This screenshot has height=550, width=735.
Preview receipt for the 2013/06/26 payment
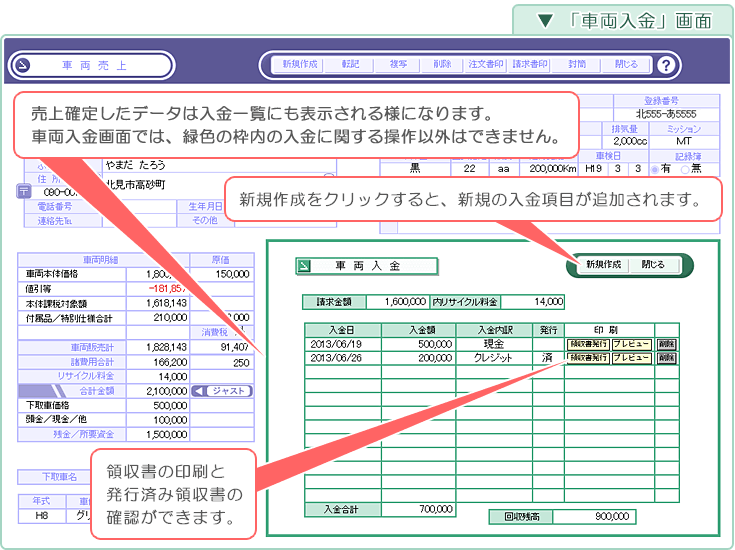[632, 358]
